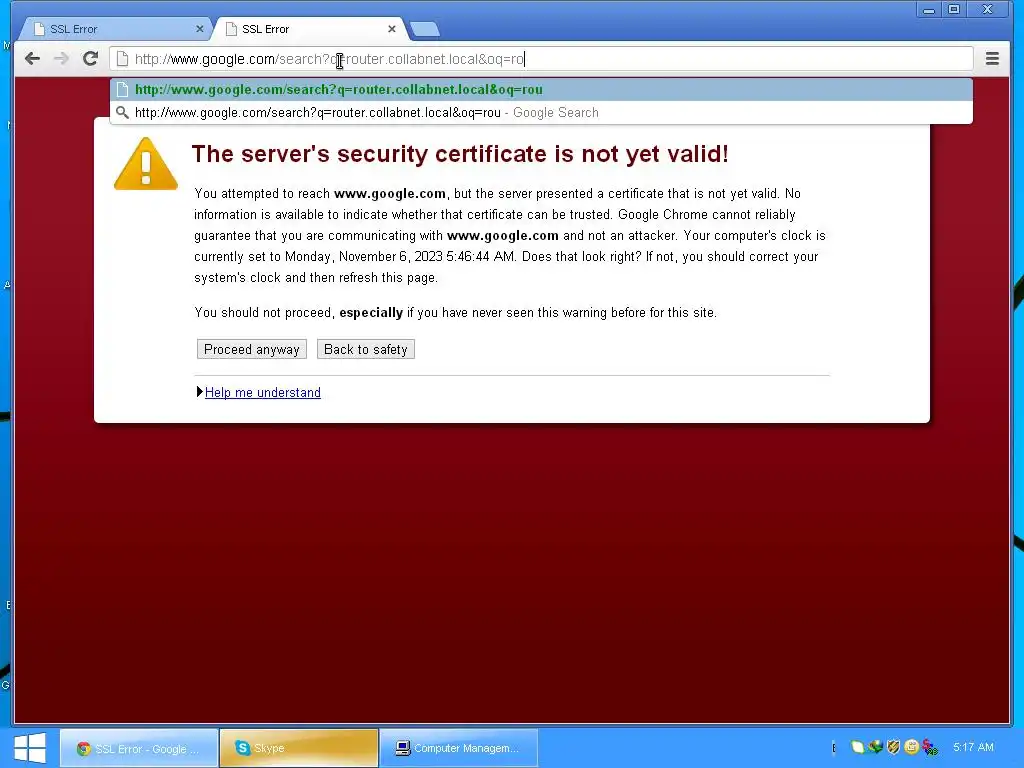Reload the page with the refresh icon
The height and width of the screenshot is (768, 1024).
point(90,59)
